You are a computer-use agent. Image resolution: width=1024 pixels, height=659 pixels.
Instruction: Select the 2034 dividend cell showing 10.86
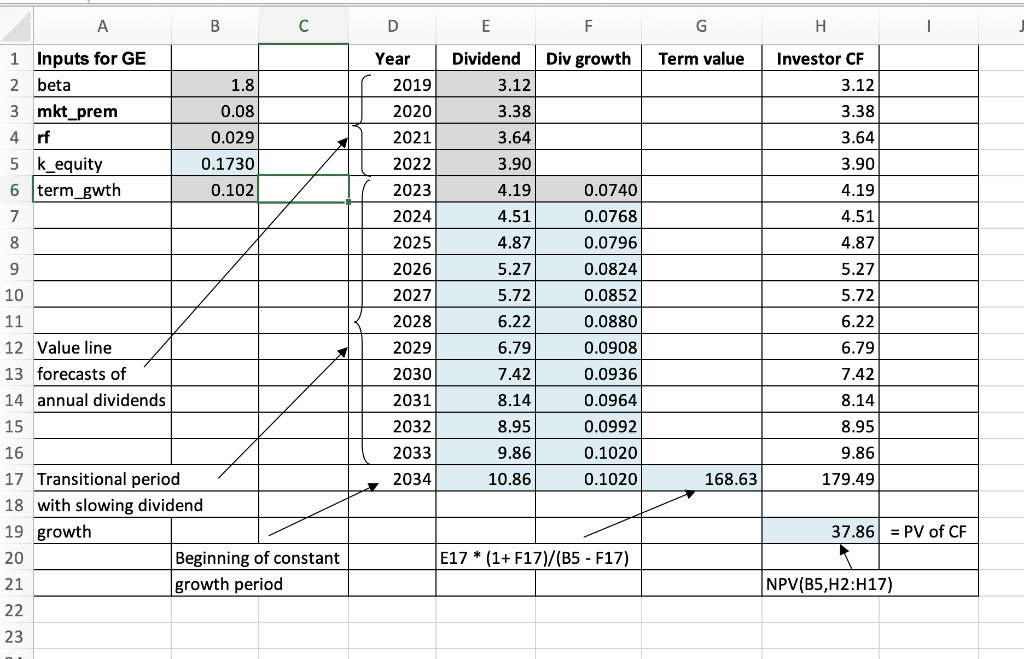pos(485,479)
